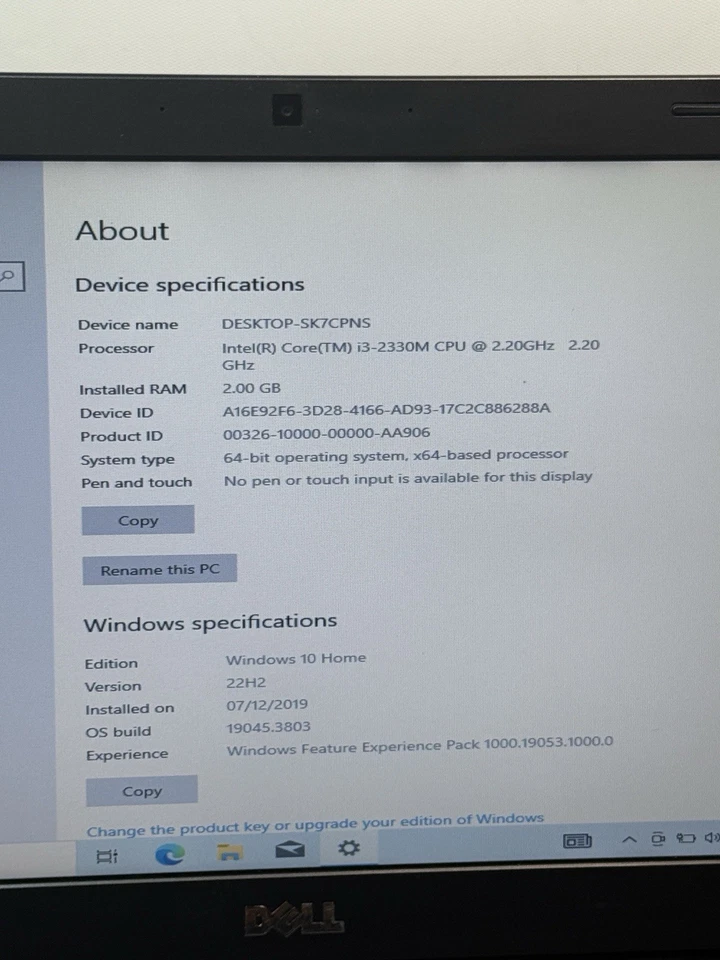Click the No pen or touch input text
The width and height of the screenshot is (720, 960).
[408, 478]
